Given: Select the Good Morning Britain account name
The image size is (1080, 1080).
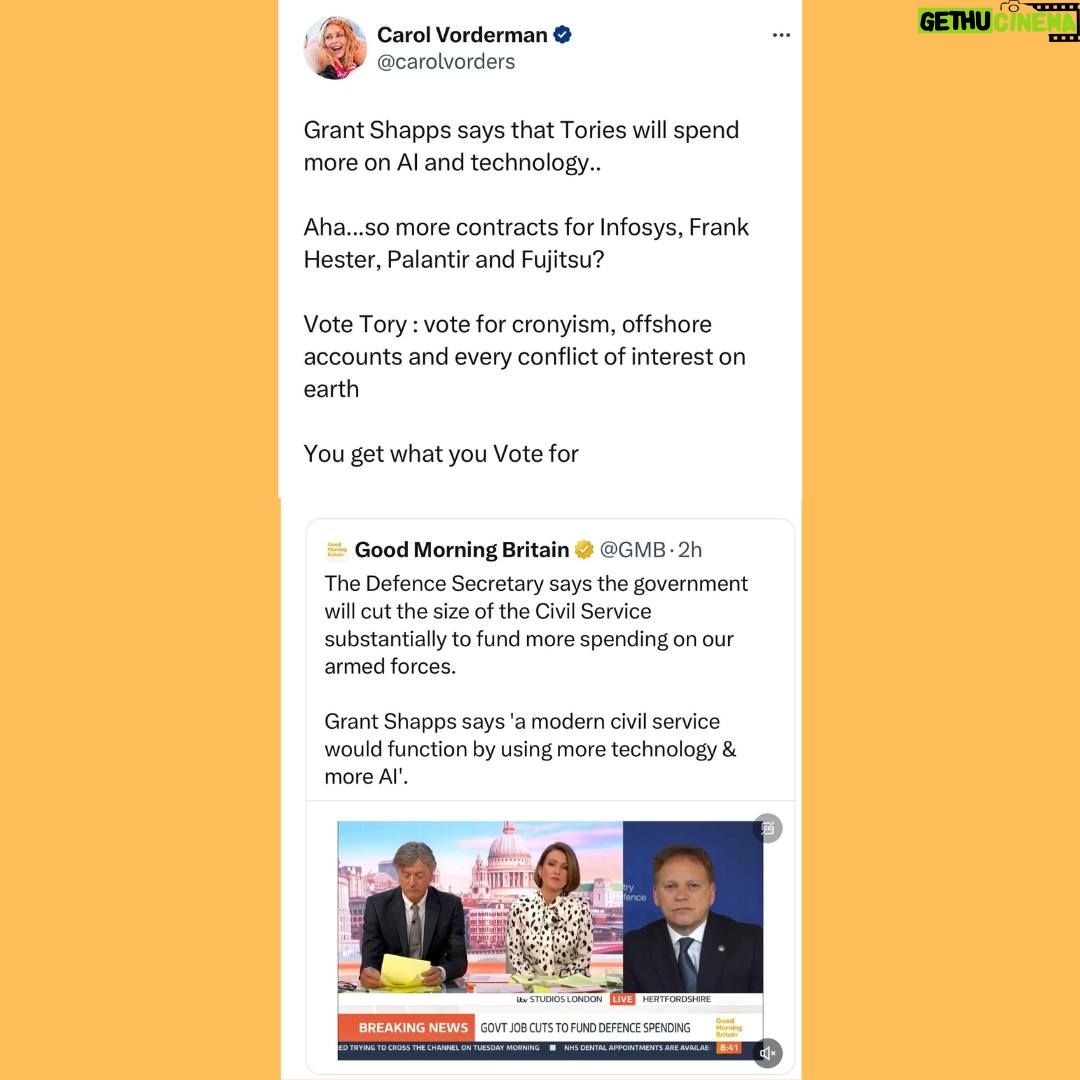Looking at the screenshot, I should click(461, 550).
